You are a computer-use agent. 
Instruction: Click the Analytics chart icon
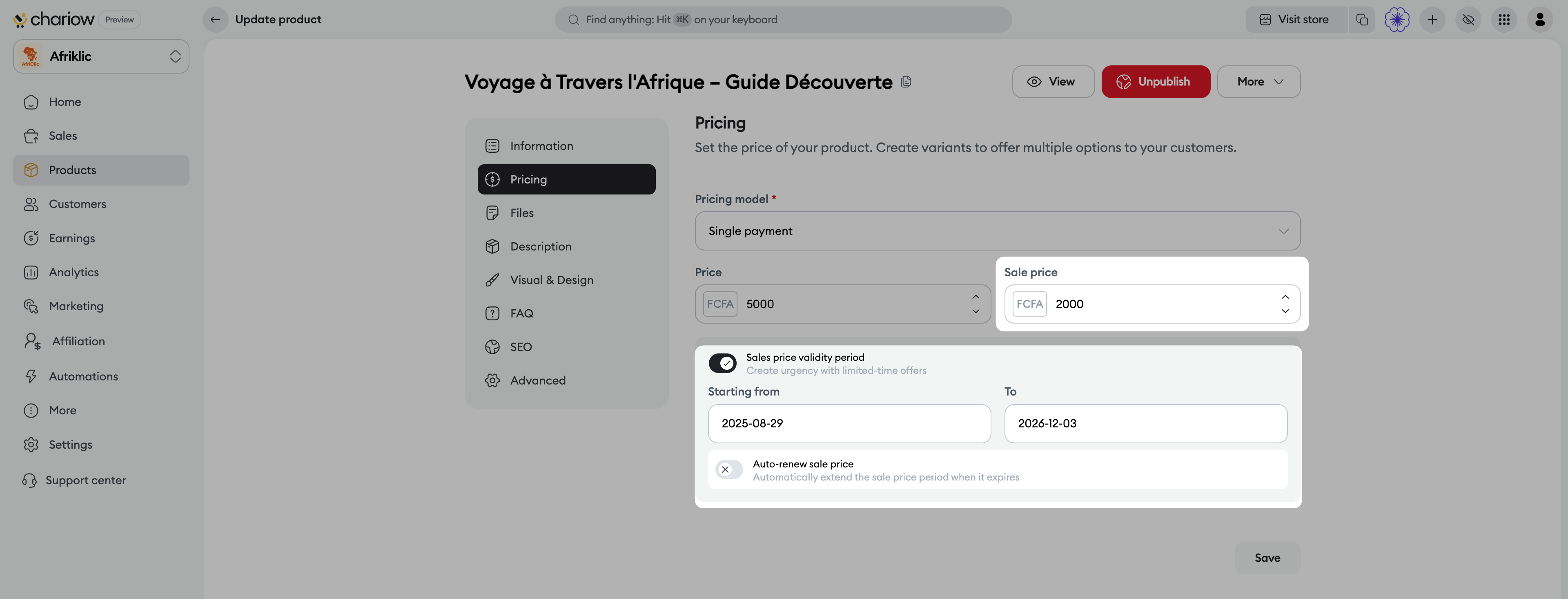31,273
